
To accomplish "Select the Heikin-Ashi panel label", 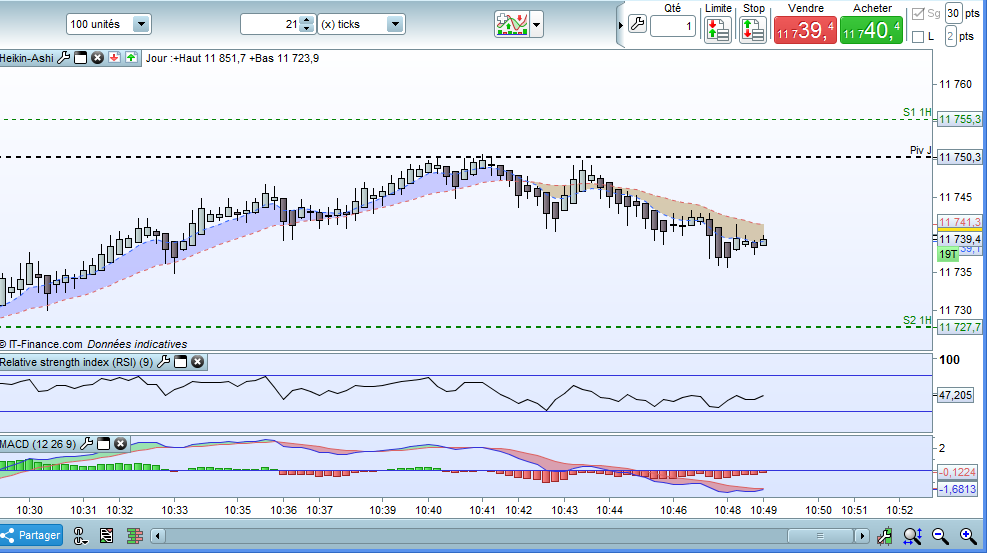I will click(27, 58).
